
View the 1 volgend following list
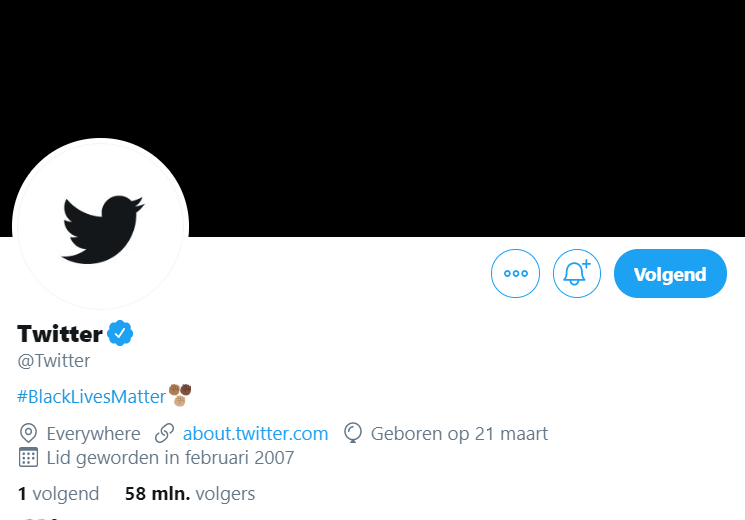(58, 494)
